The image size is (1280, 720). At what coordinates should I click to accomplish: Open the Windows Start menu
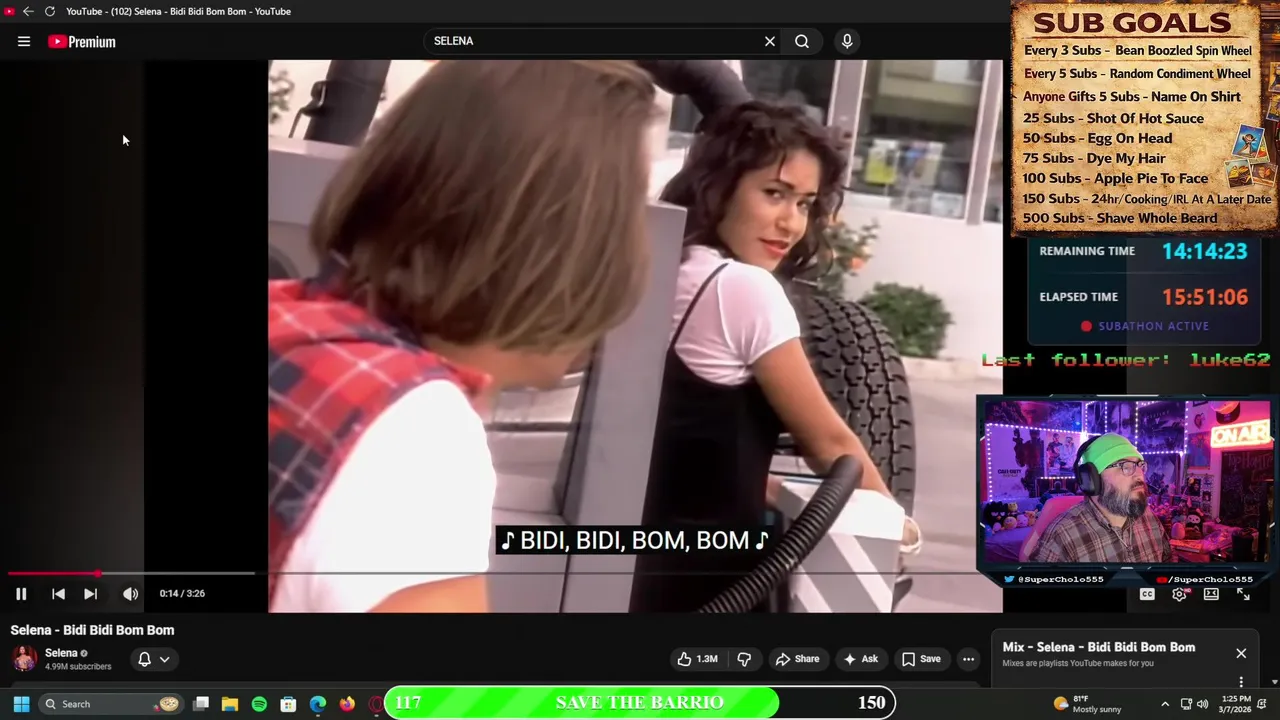(21, 704)
